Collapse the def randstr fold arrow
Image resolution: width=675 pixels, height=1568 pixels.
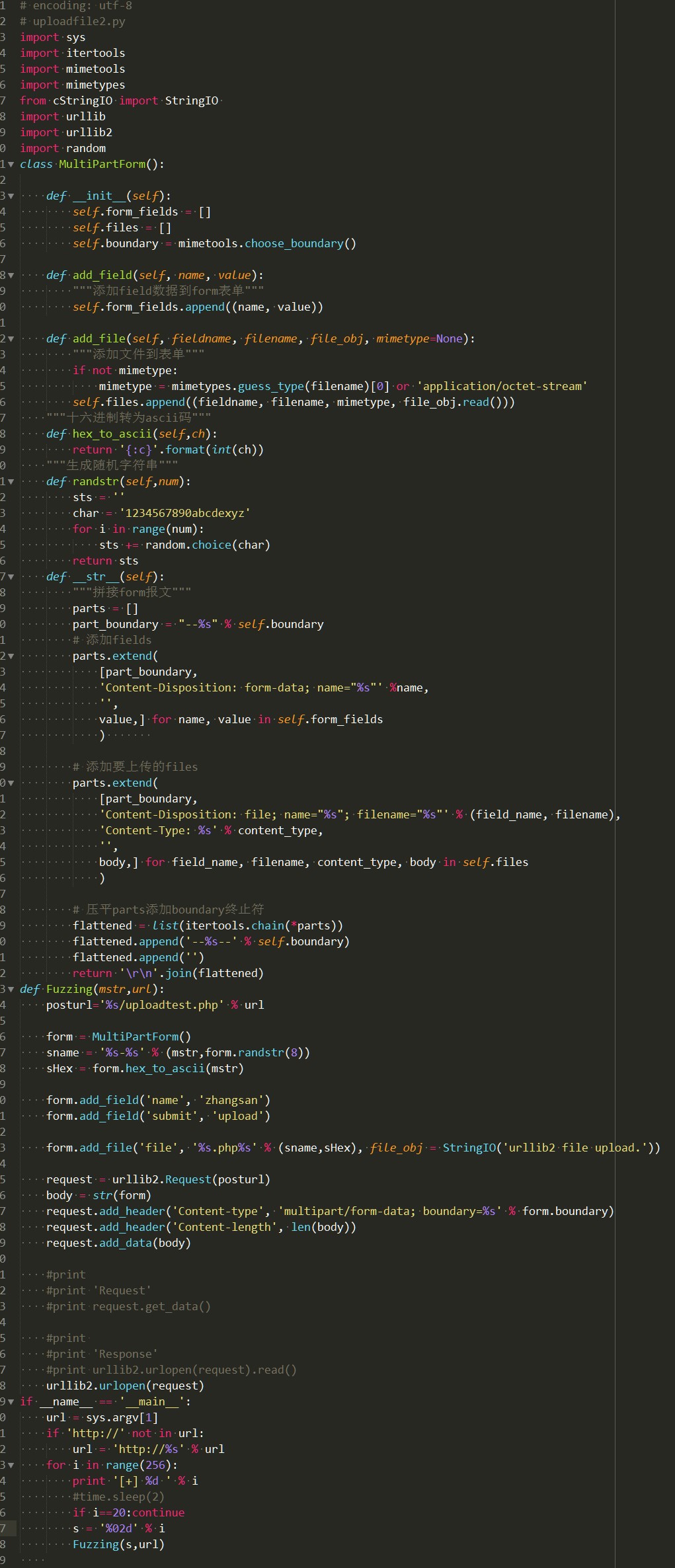tap(11, 481)
